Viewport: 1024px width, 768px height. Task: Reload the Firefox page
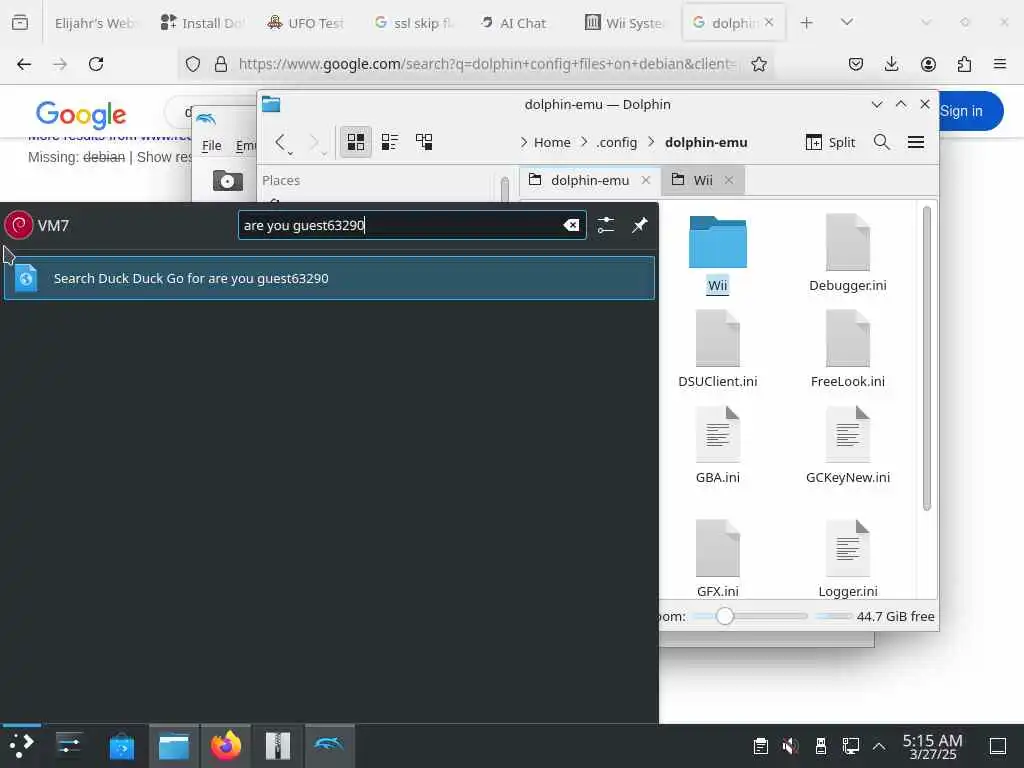[x=96, y=64]
